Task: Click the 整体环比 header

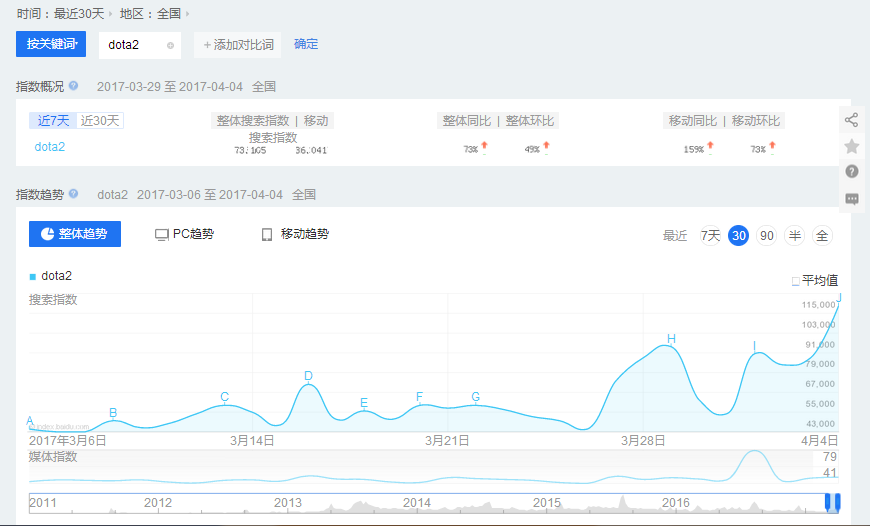Action: (529, 120)
